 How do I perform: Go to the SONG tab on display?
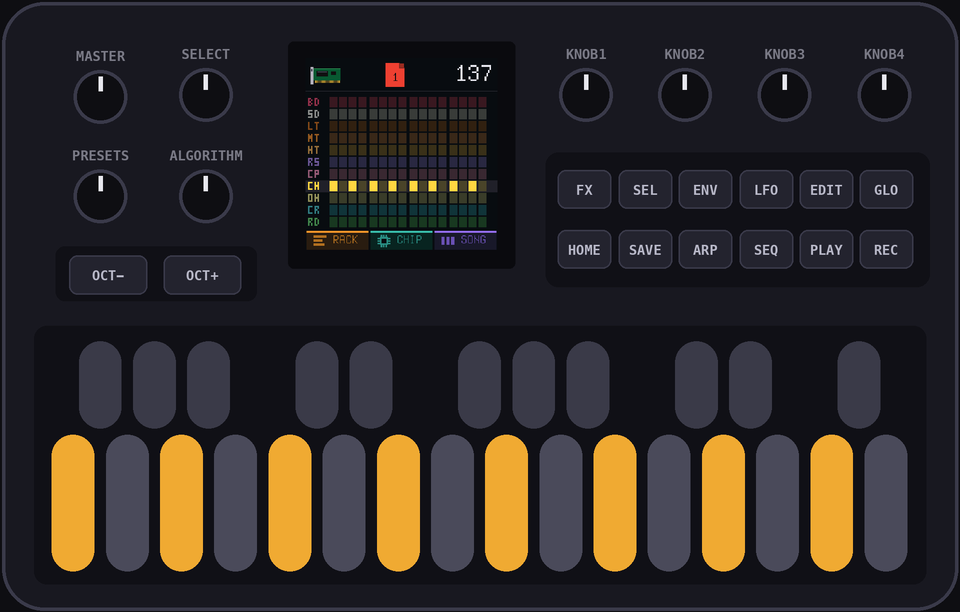click(x=465, y=240)
